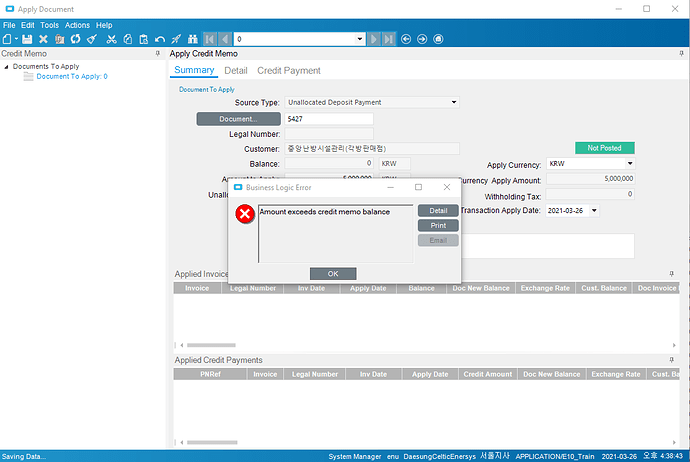The image size is (690, 462).
Task: Click the Cut scissors icon
Action: coord(111,39)
